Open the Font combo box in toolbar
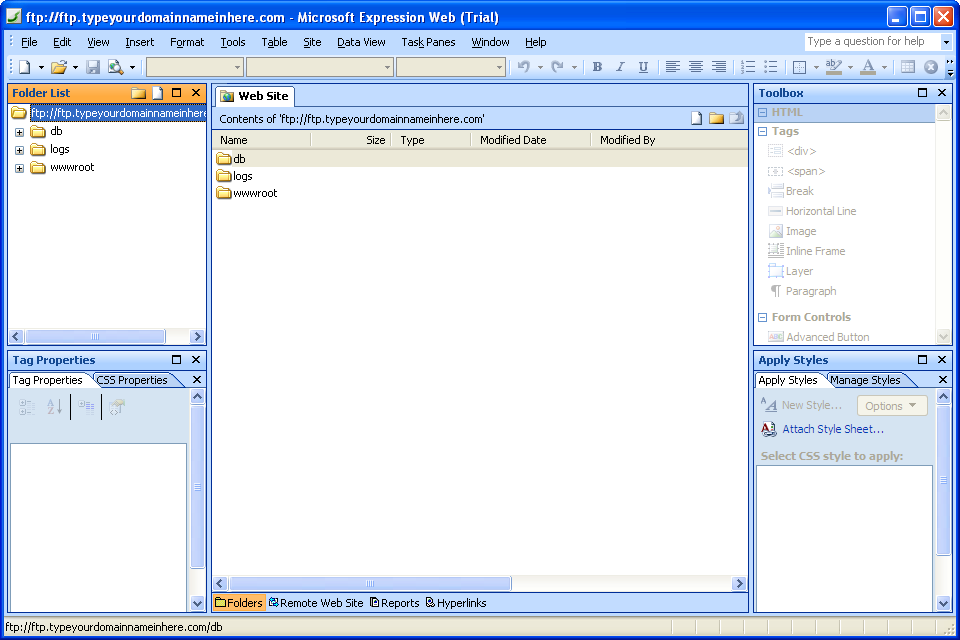The height and width of the screenshot is (640, 960). point(320,67)
